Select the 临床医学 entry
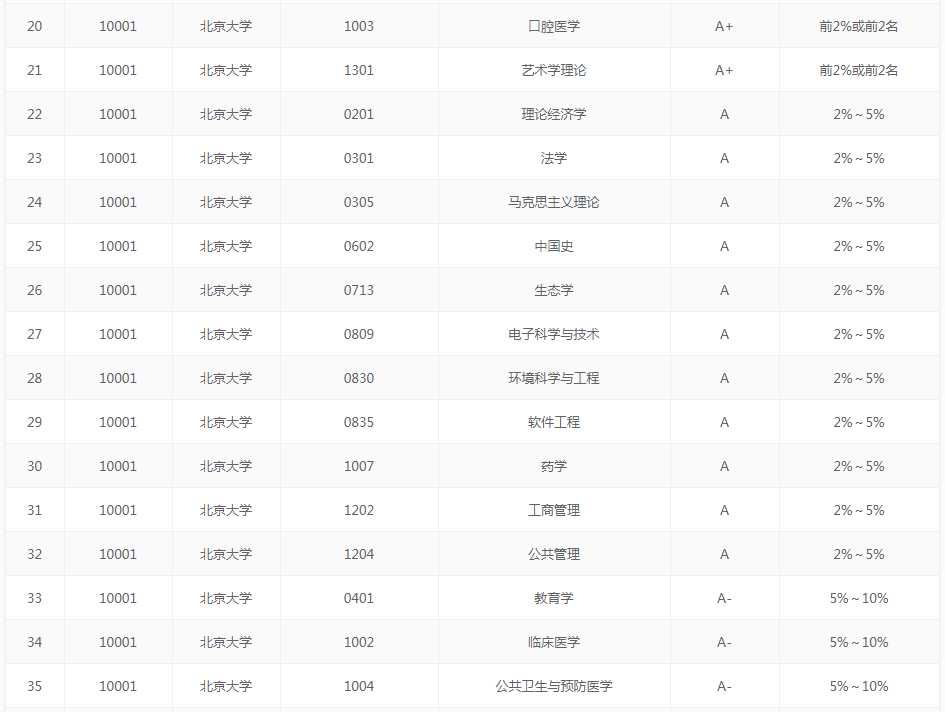The width and height of the screenshot is (945, 712). click(554, 642)
